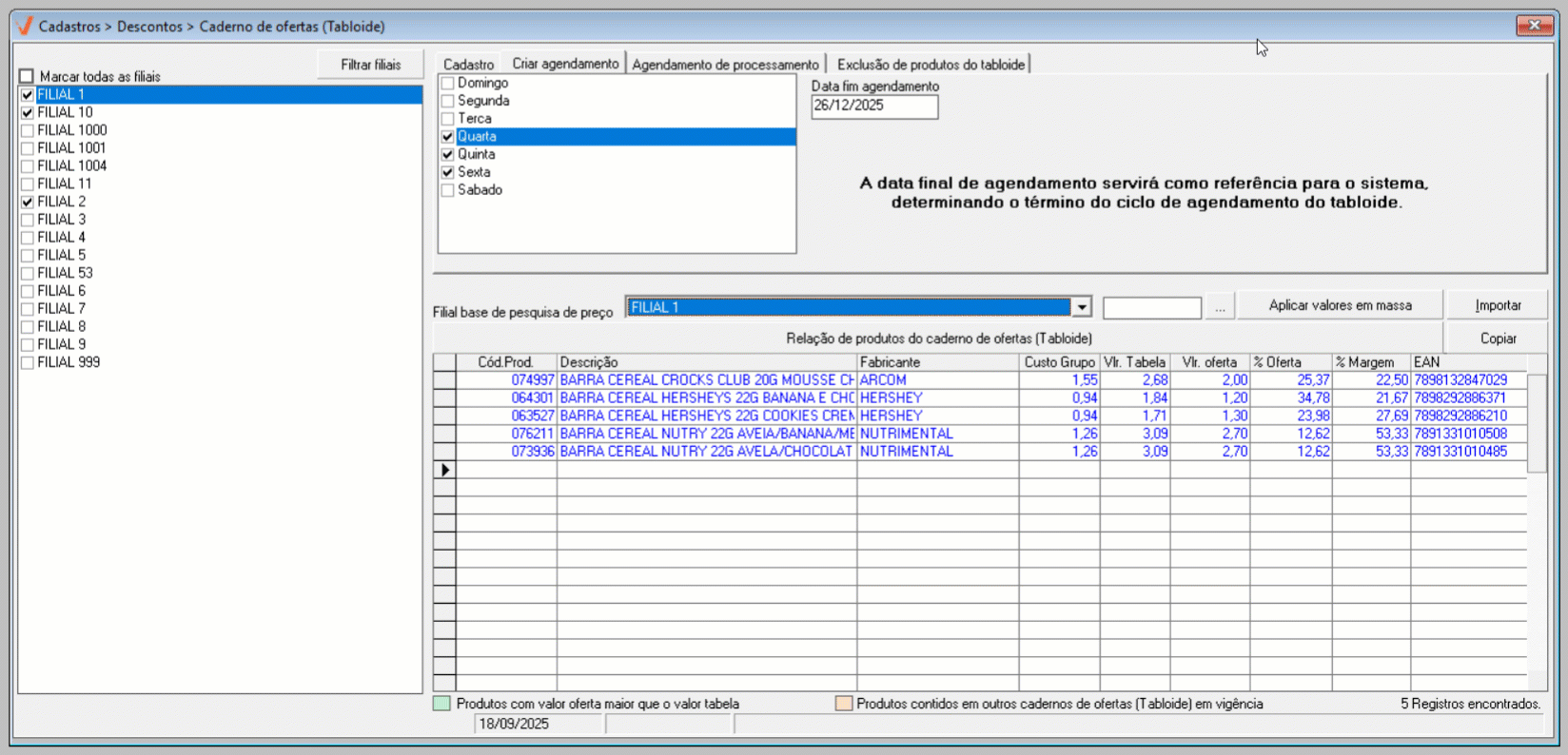Click the app logo icon in title bar

(x=25, y=26)
